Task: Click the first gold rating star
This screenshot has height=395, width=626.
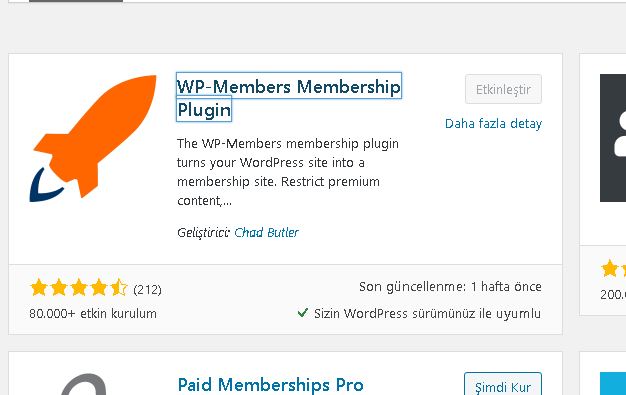Action: pyautogui.click(x=39, y=288)
